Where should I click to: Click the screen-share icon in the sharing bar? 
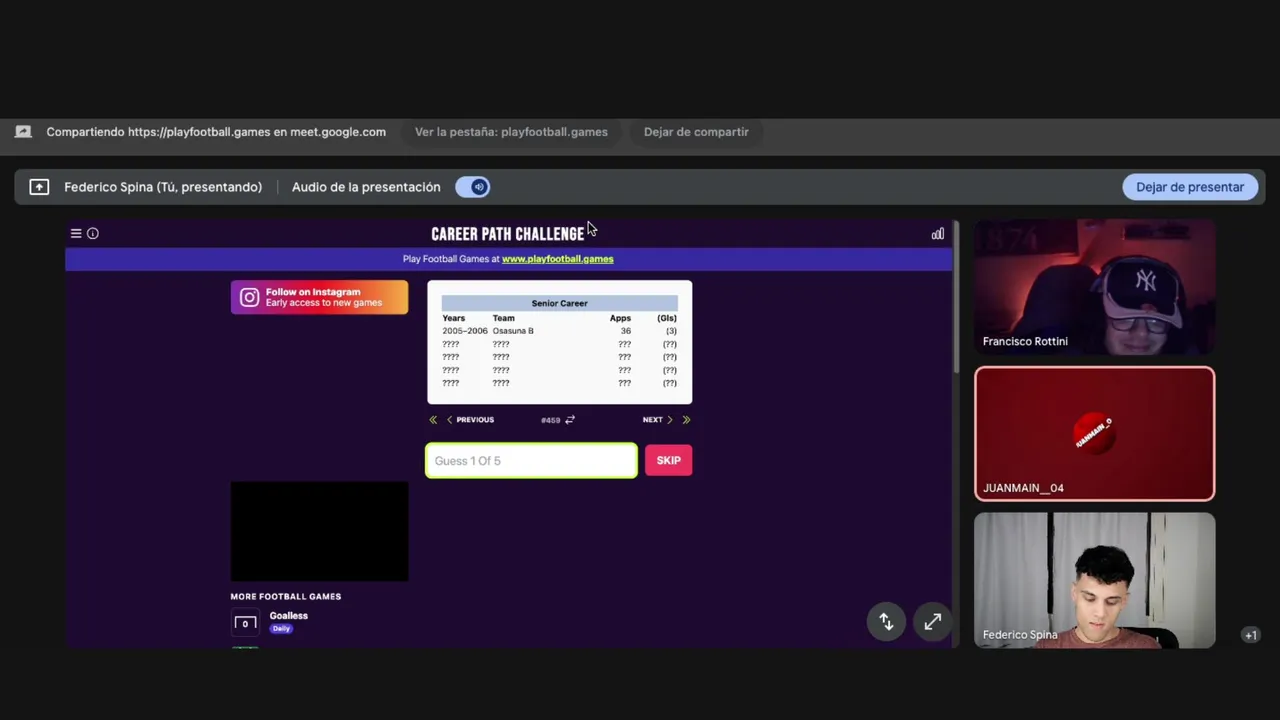(23, 132)
